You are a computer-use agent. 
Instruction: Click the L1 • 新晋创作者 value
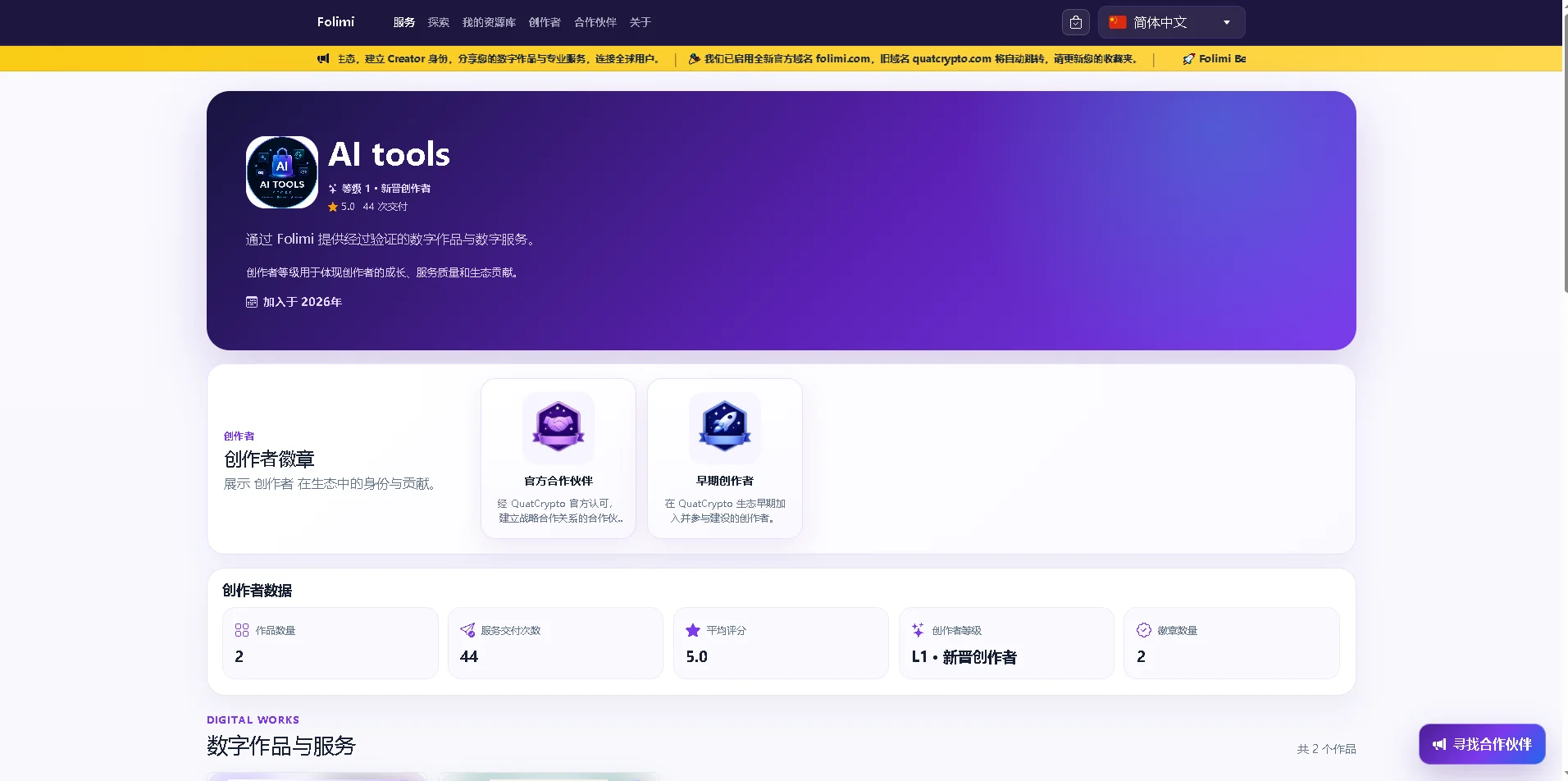coord(964,657)
